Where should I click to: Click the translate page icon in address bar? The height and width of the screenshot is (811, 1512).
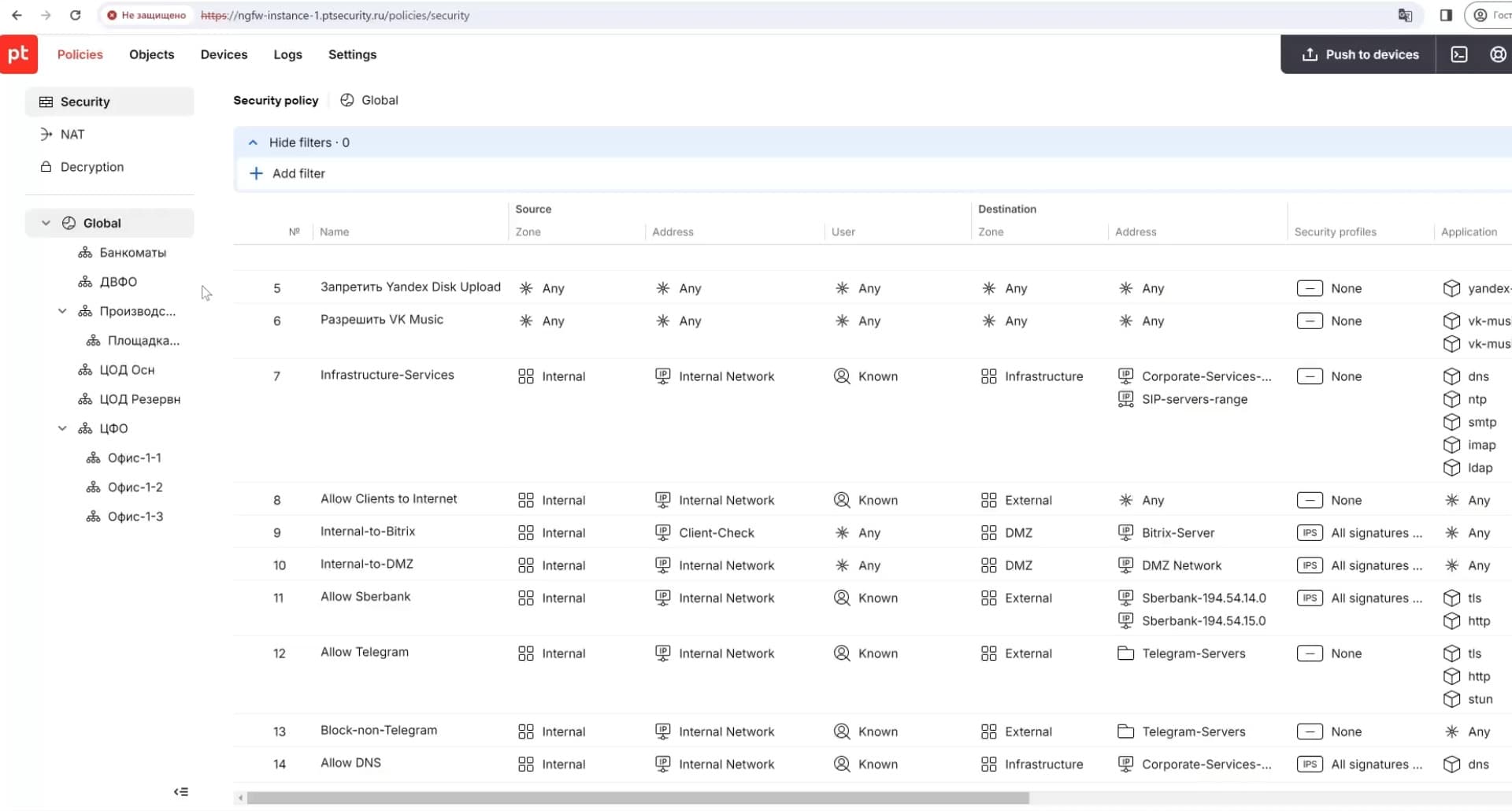coord(1405,15)
